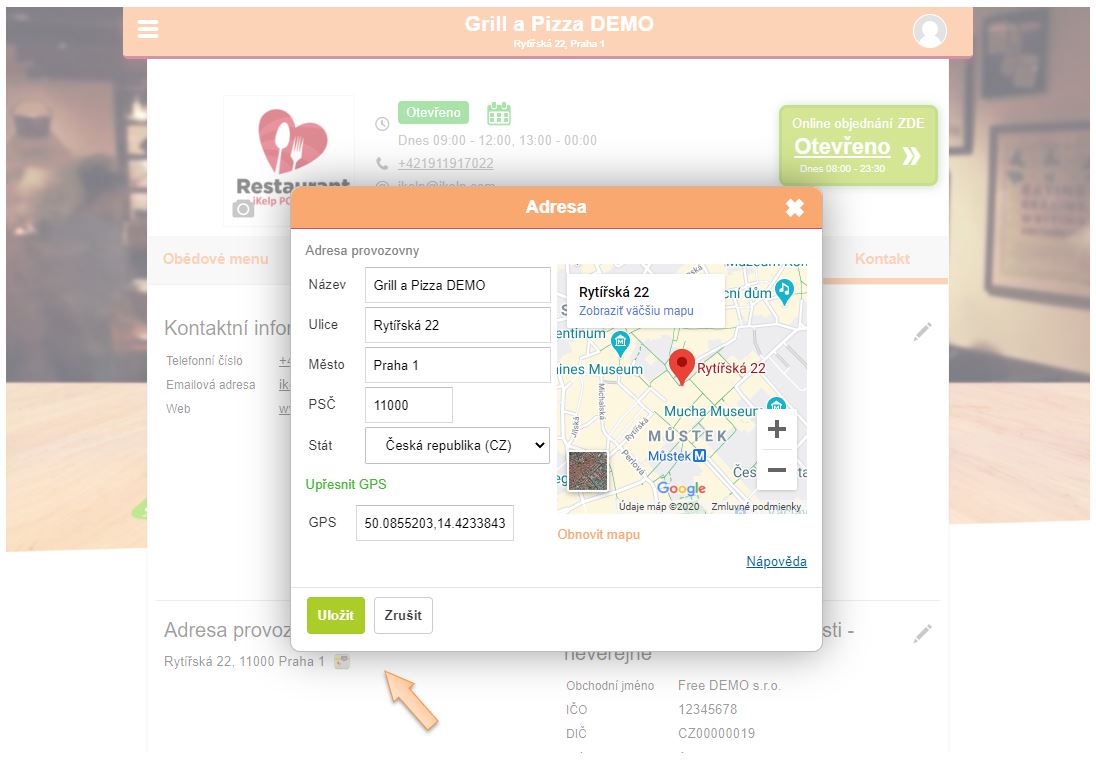The image size is (1096, 761).
Task: Open the Obědové menu tab
Action: pos(215,259)
